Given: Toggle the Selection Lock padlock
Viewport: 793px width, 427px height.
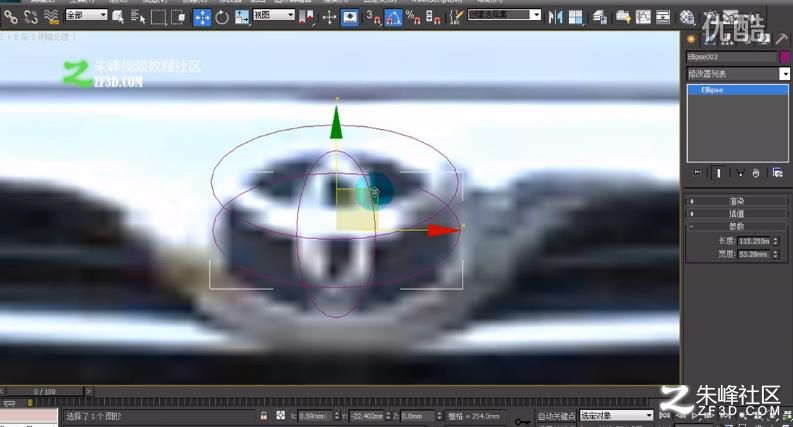Looking at the screenshot, I should [263, 416].
